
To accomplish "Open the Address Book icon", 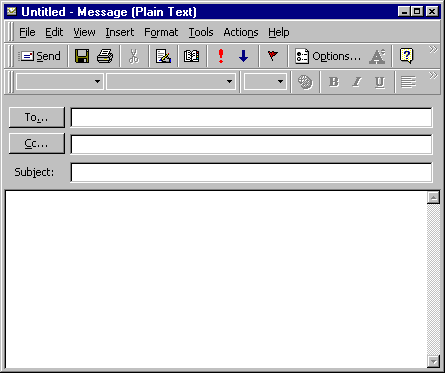I will [x=192, y=56].
